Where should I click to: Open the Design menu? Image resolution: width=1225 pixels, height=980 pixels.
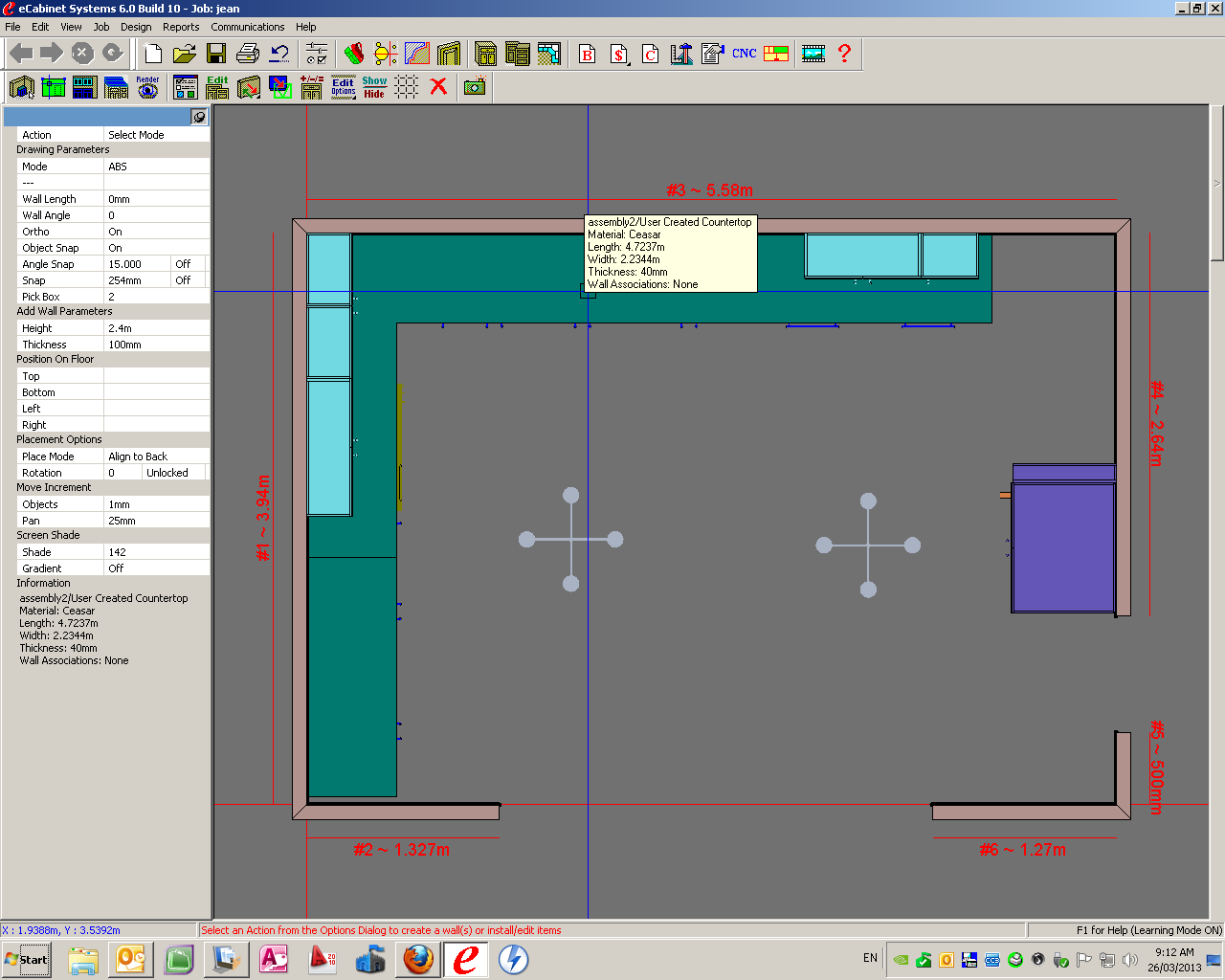click(x=136, y=27)
